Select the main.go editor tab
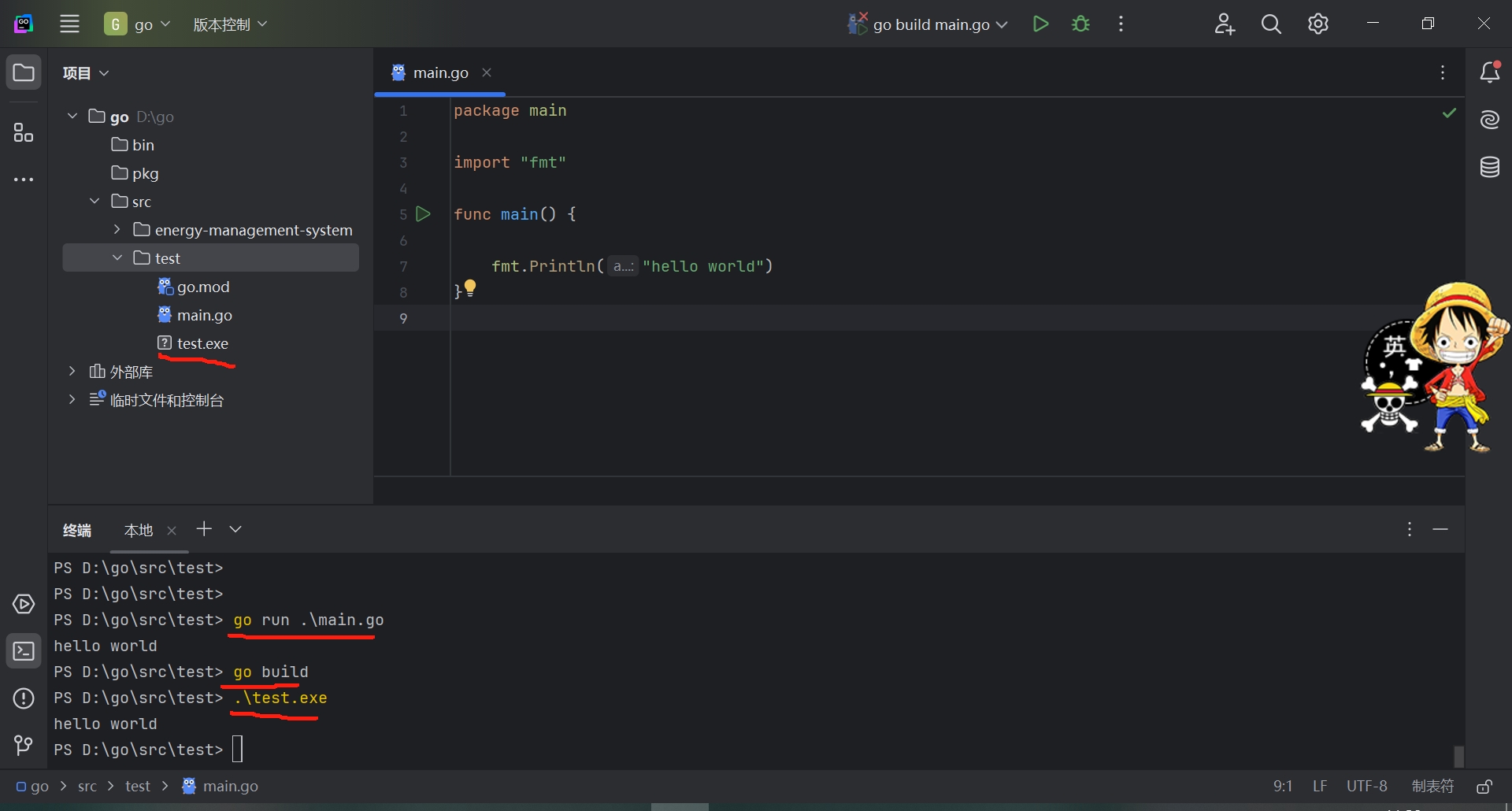The image size is (1512, 811). (x=440, y=73)
